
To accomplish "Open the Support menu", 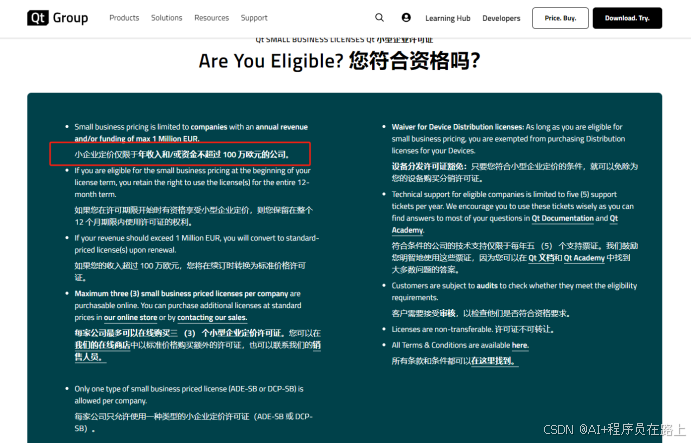I will click(254, 18).
